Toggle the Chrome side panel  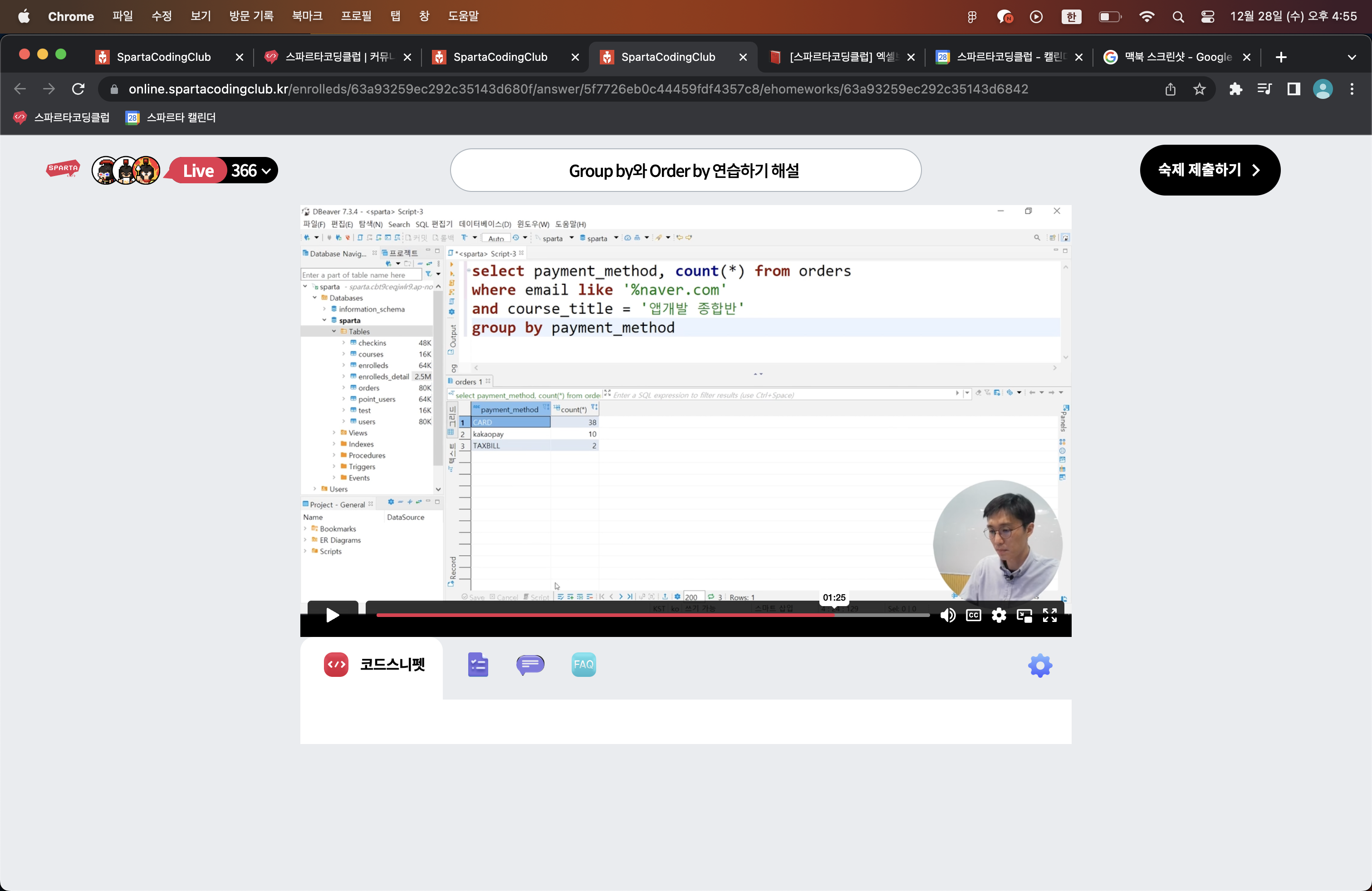tap(1294, 89)
